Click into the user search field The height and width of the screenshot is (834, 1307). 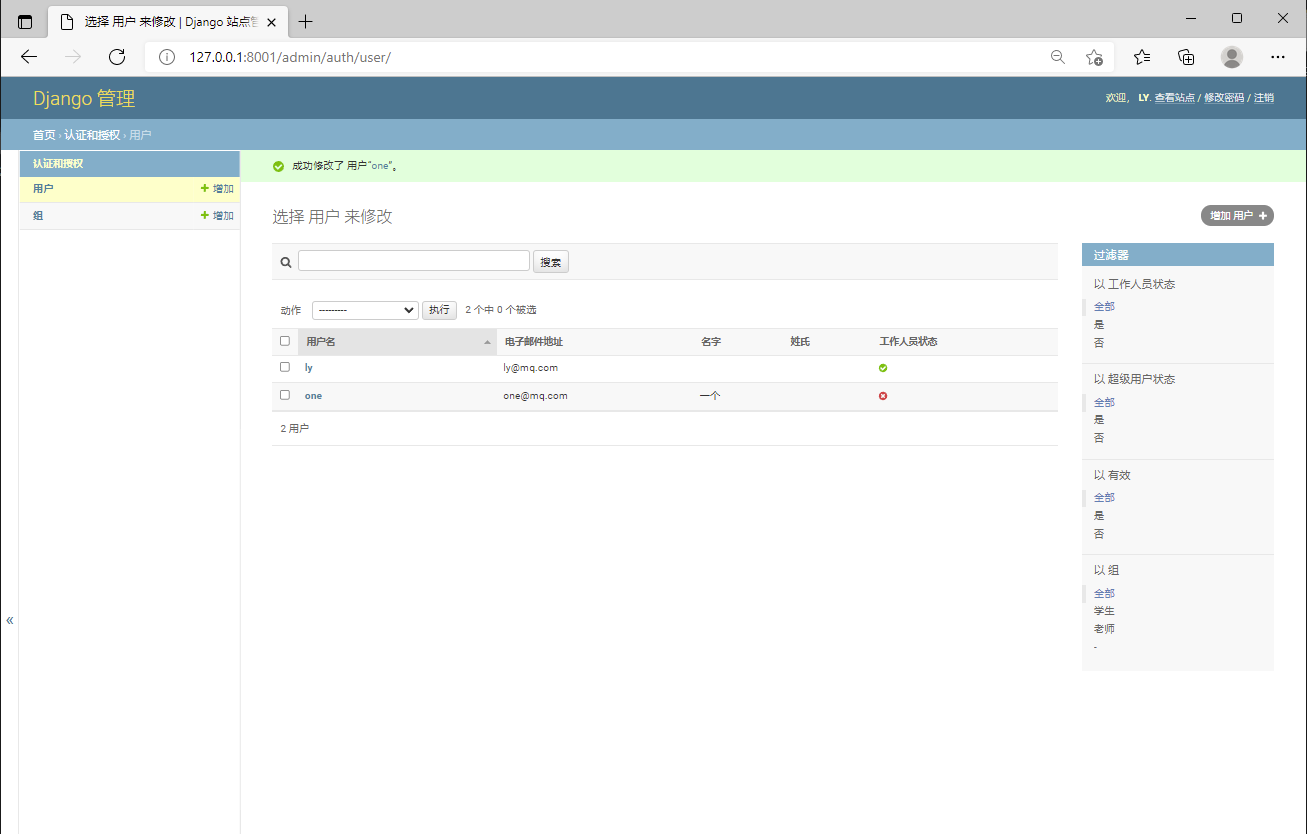click(414, 260)
